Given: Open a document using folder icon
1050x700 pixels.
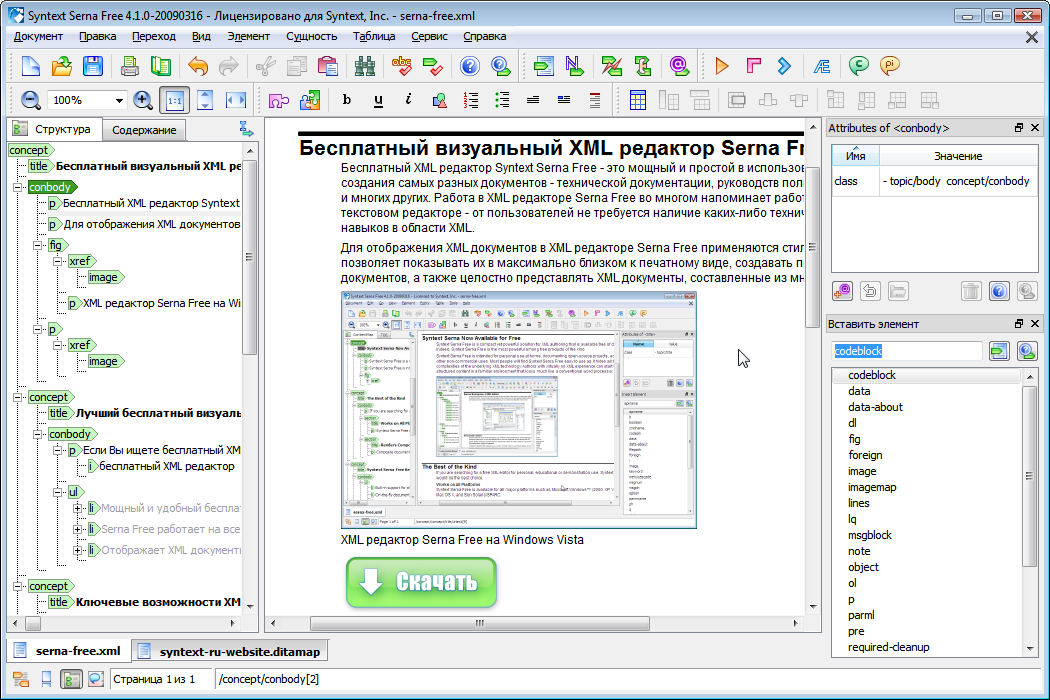Looking at the screenshot, I should coord(62,66).
